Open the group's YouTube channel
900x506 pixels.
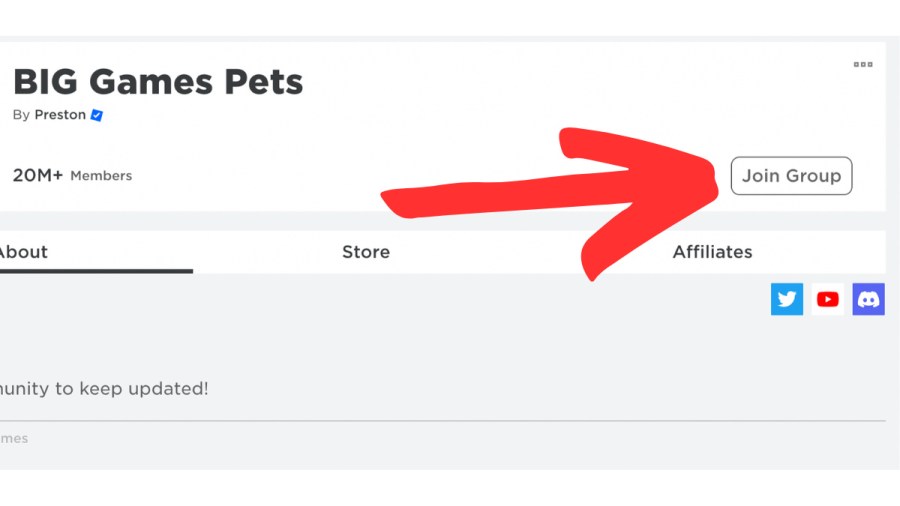828,299
